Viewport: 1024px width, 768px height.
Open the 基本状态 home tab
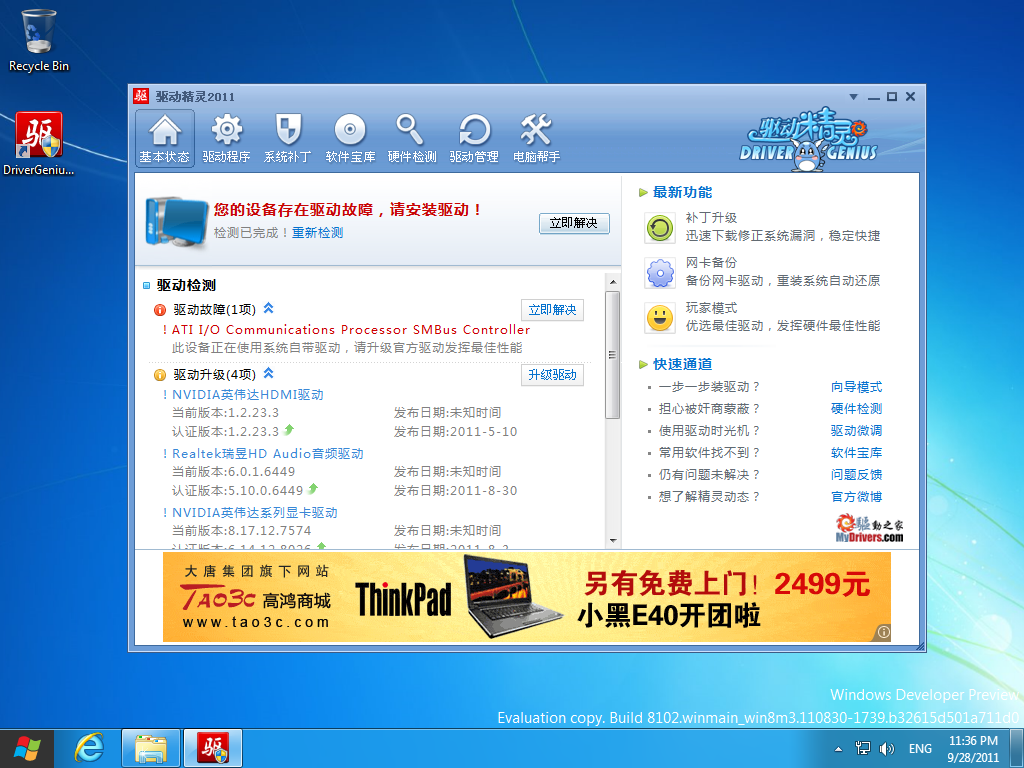click(x=165, y=138)
